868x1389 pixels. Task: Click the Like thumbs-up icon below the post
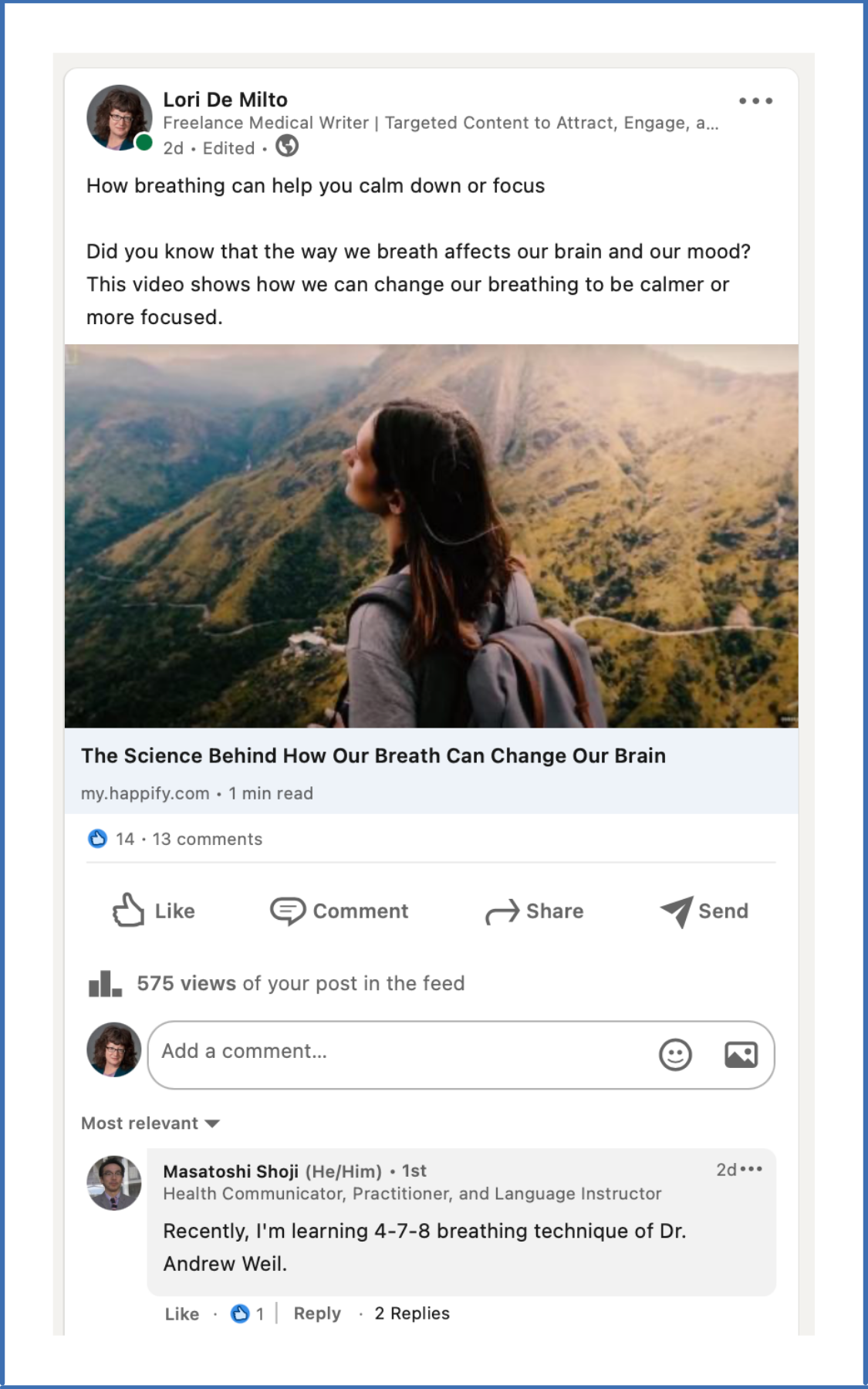pyautogui.click(x=128, y=911)
